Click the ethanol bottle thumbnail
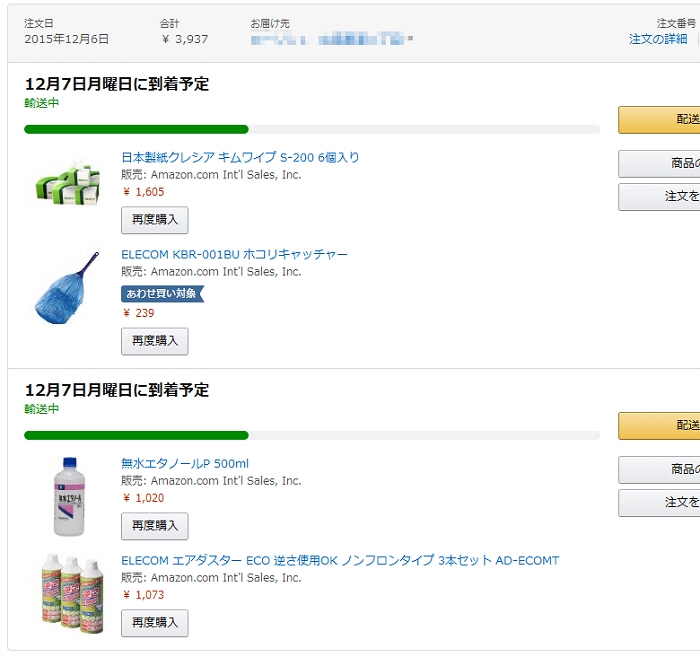This screenshot has height=657, width=700. coord(69,496)
